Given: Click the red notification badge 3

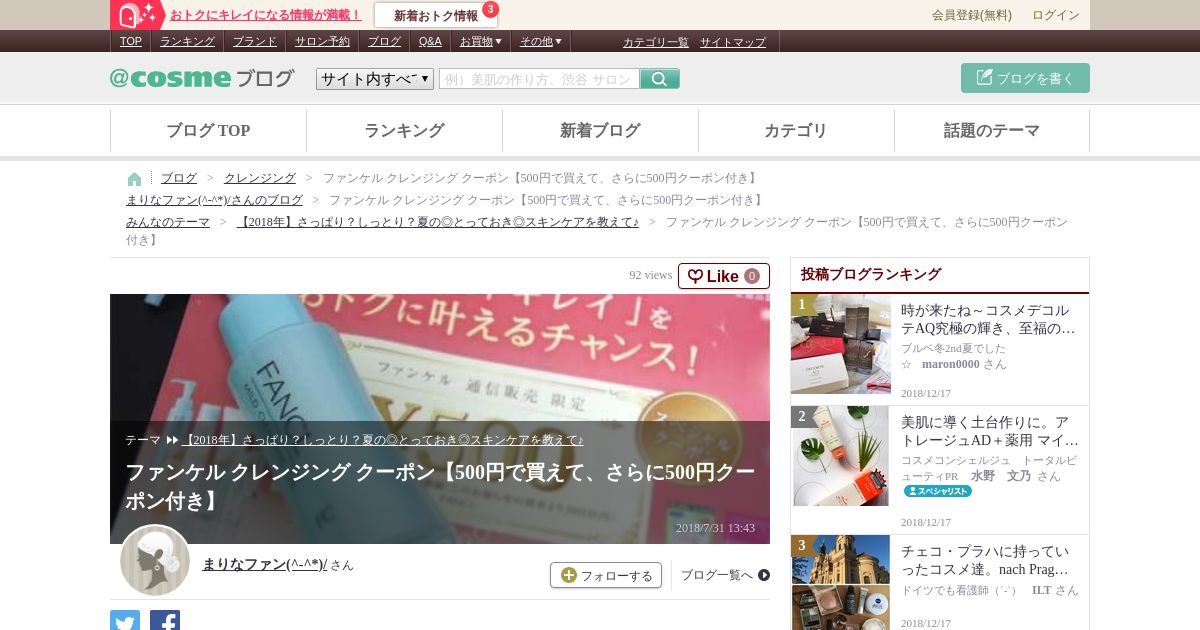Looking at the screenshot, I should pos(490,9).
